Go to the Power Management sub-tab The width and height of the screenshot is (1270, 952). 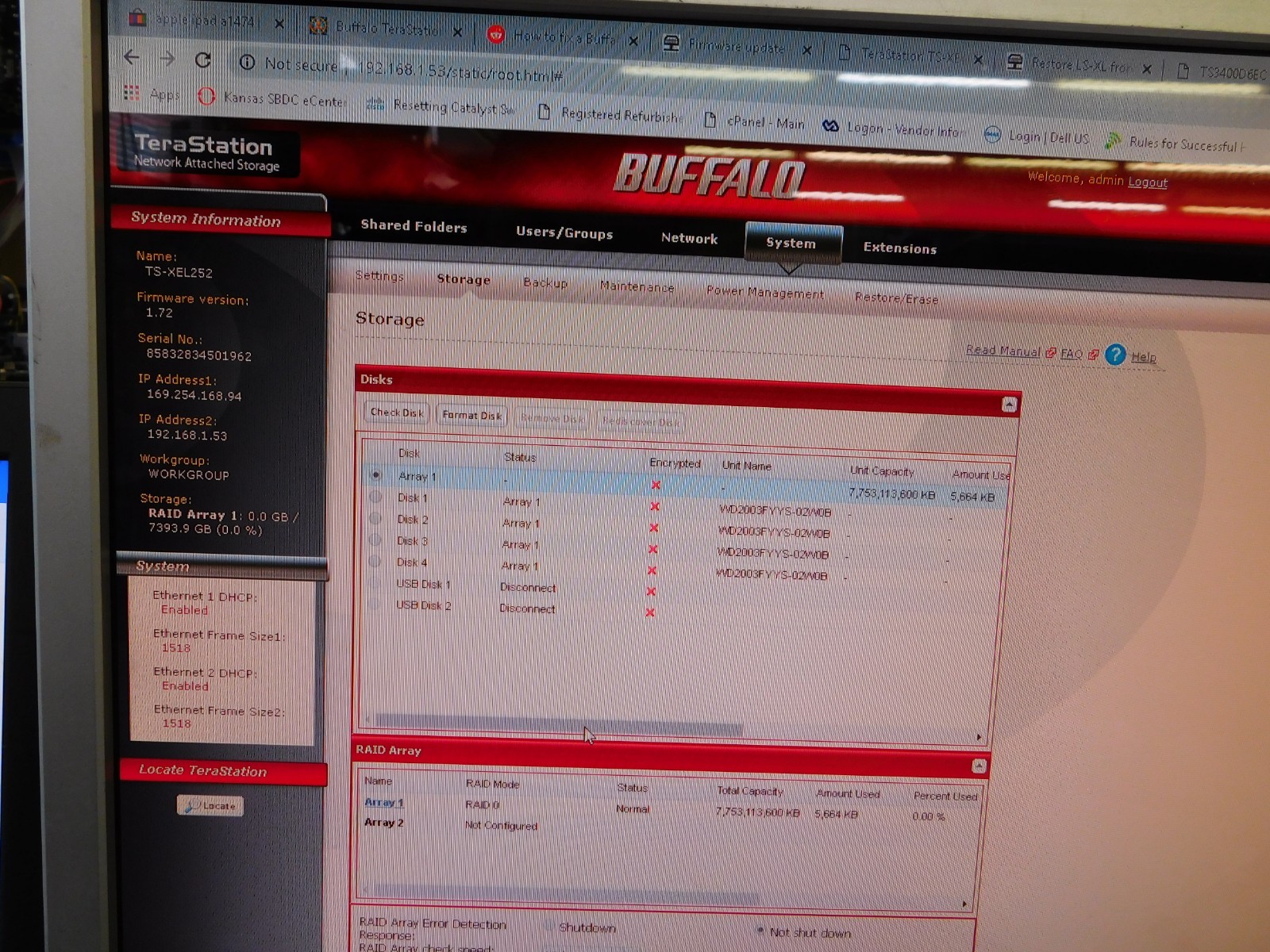click(x=765, y=293)
